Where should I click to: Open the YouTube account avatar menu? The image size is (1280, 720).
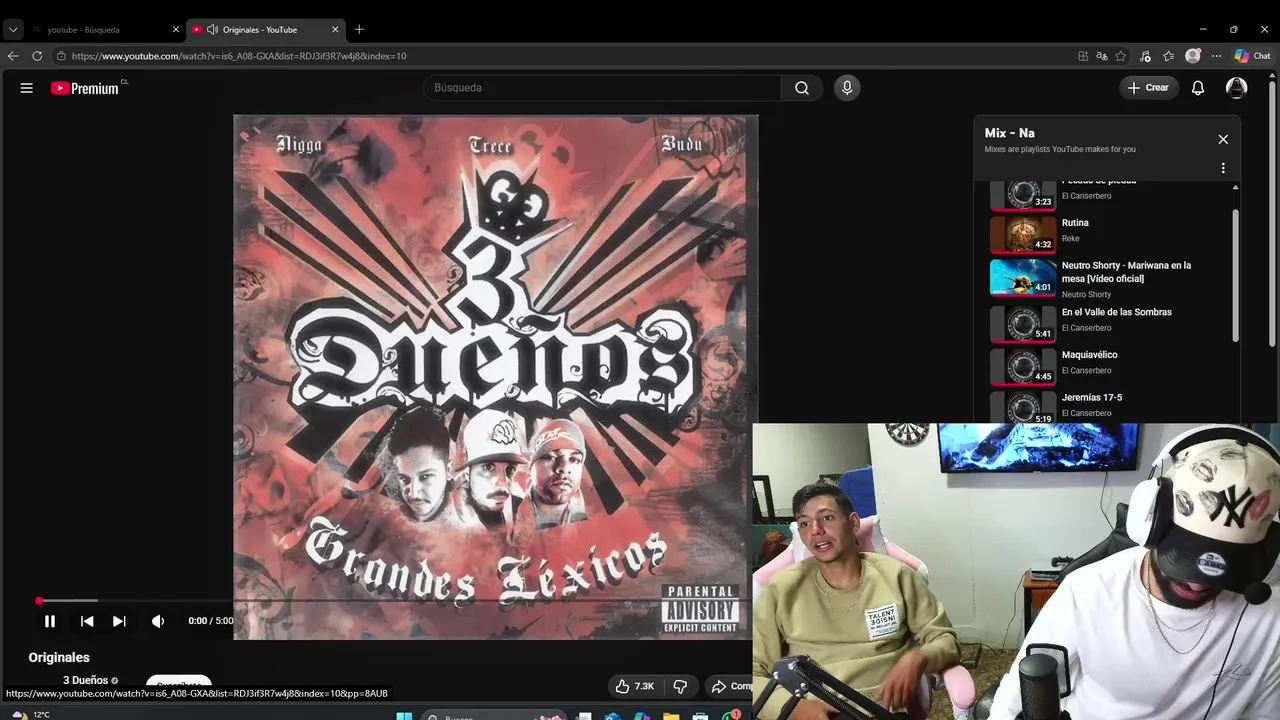click(x=1237, y=88)
